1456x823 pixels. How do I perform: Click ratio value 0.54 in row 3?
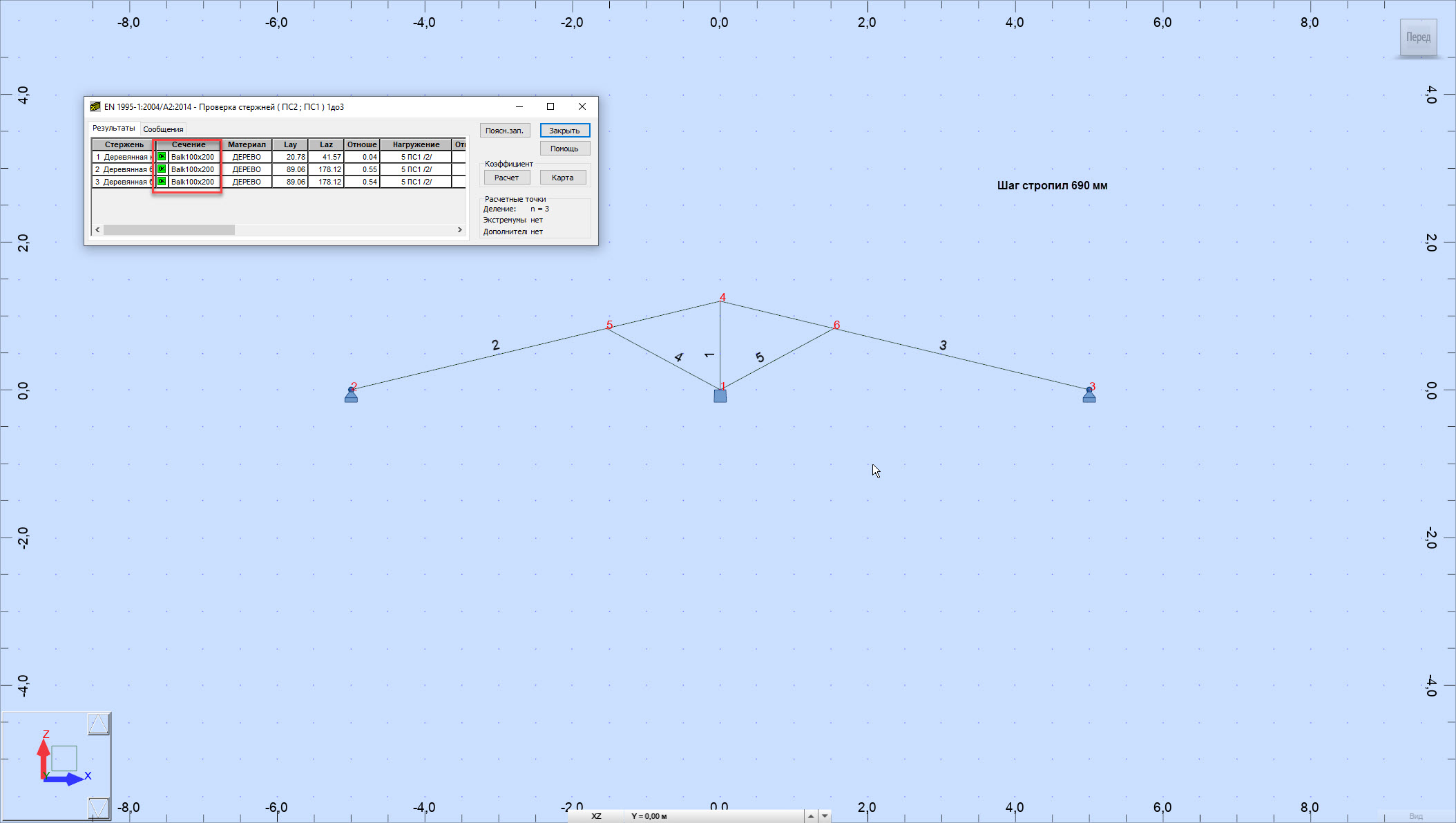(362, 182)
